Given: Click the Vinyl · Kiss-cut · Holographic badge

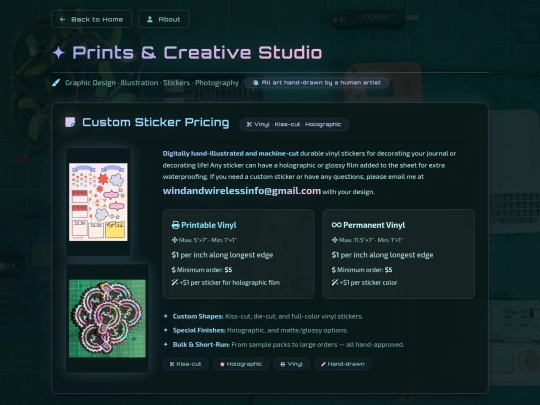Looking at the screenshot, I should tap(294, 124).
